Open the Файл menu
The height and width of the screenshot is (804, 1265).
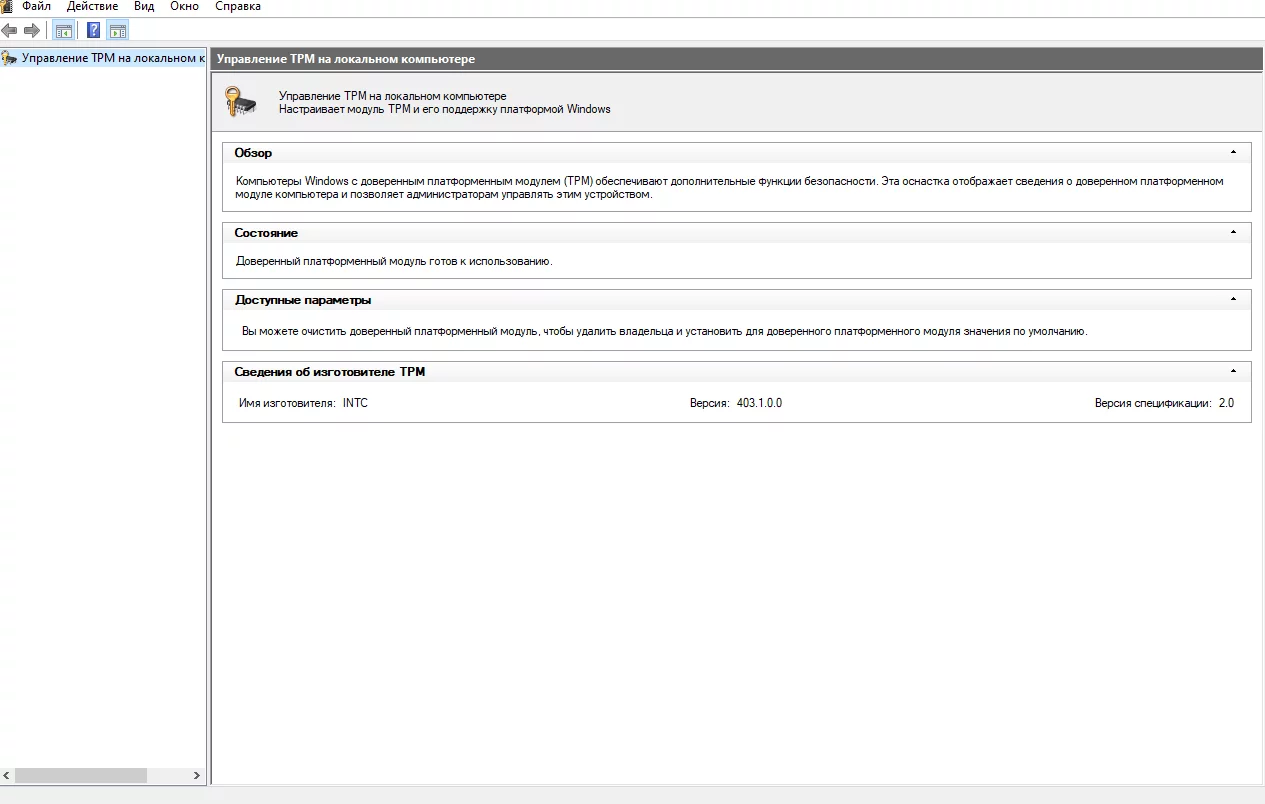(36, 6)
